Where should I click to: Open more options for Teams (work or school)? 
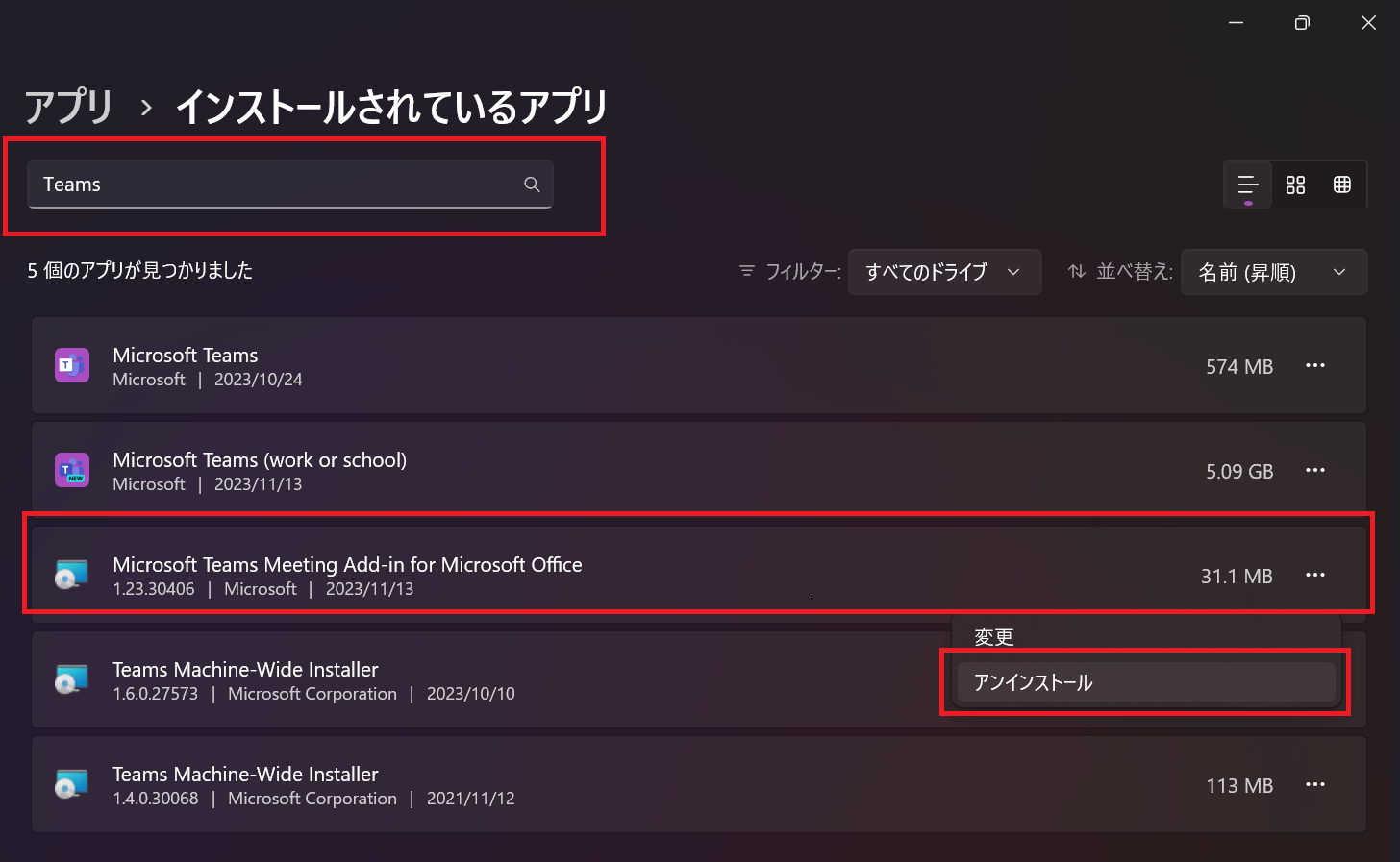point(1315,470)
